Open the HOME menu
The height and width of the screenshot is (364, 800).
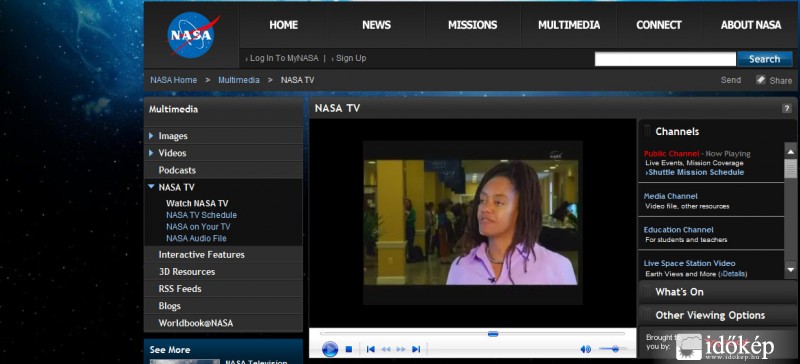[284, 25]
